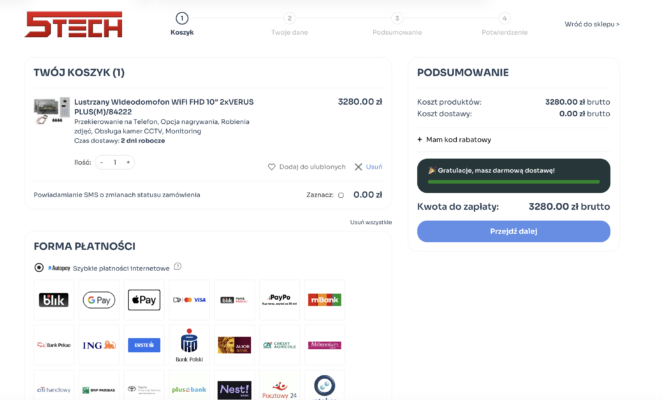
Task: Open 'Wróć do sklepu' link
Action: [592, 24]
